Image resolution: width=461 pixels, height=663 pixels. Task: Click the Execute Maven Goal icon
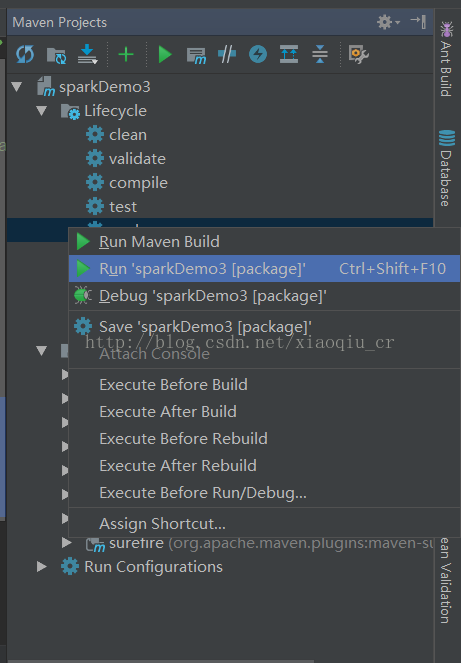(196, 55)
